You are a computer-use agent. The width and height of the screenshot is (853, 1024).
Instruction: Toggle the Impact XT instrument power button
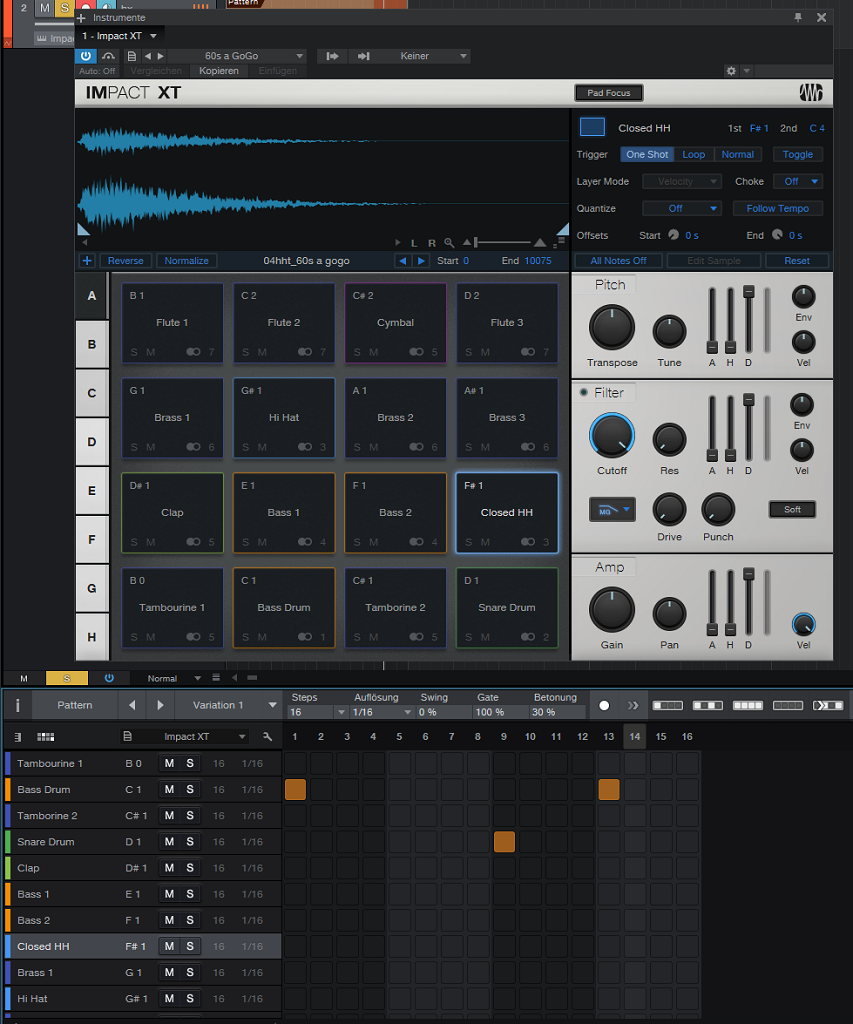86,56
